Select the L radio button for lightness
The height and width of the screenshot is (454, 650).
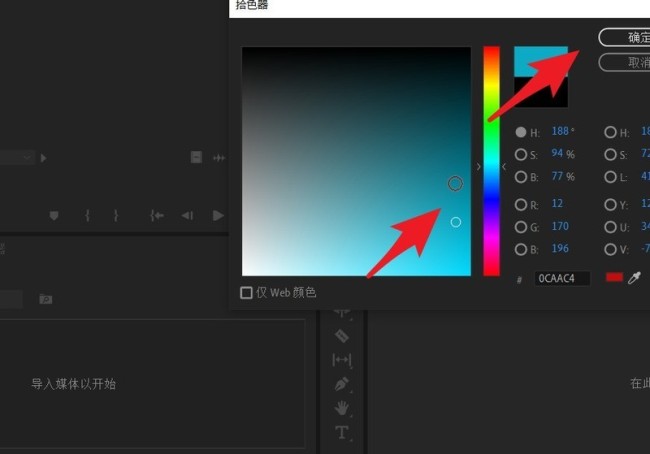(610, 177)
